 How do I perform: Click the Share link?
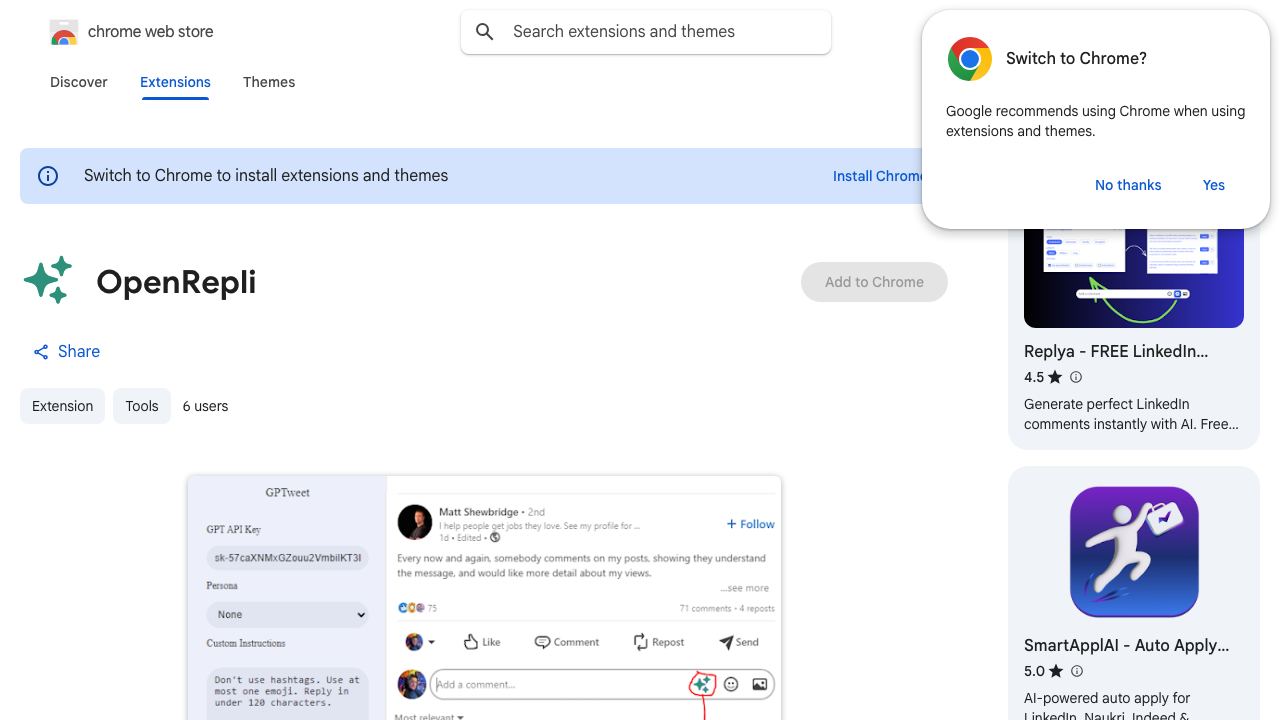pyautogui.click(x=66, y=352)
